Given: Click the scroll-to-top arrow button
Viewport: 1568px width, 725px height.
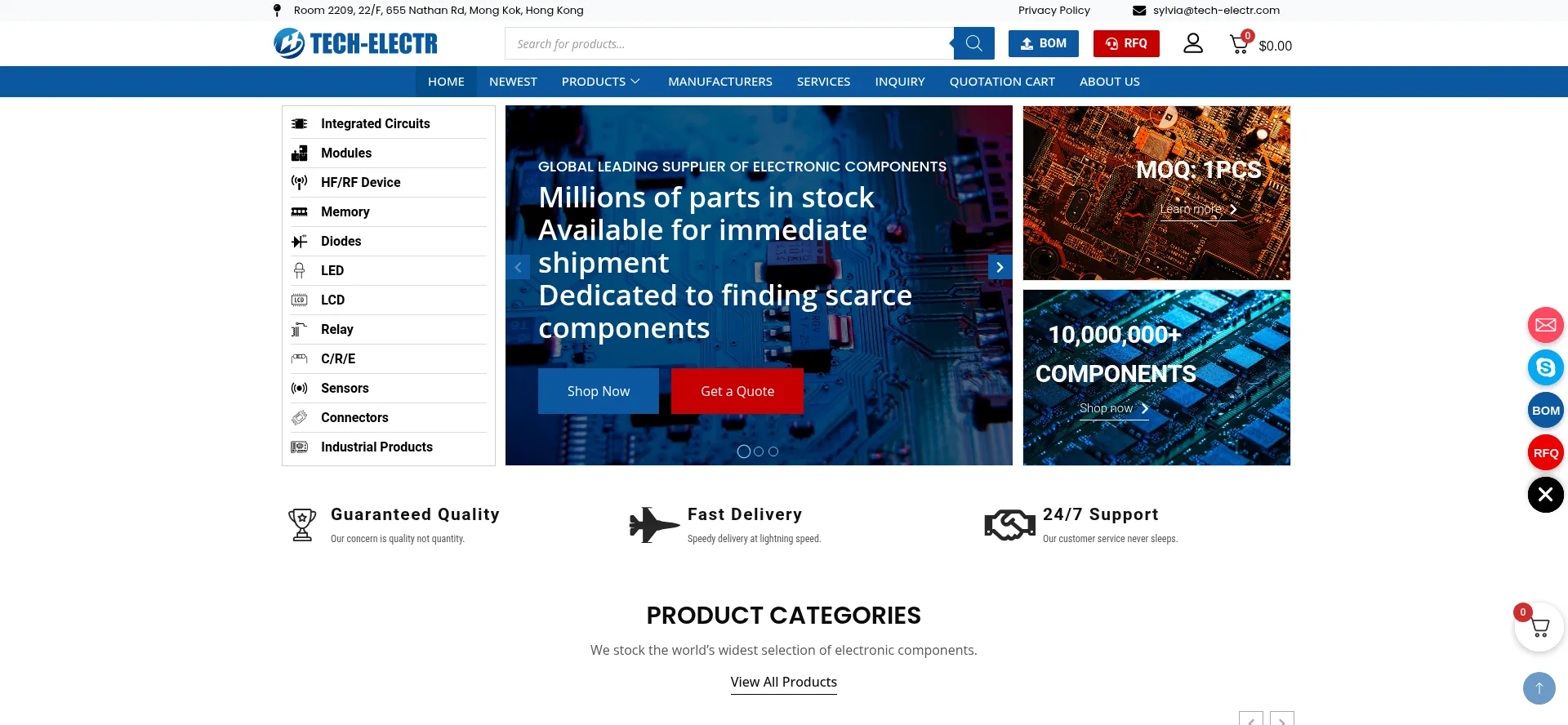Looking at the screenshot, I should point(1539,688).
